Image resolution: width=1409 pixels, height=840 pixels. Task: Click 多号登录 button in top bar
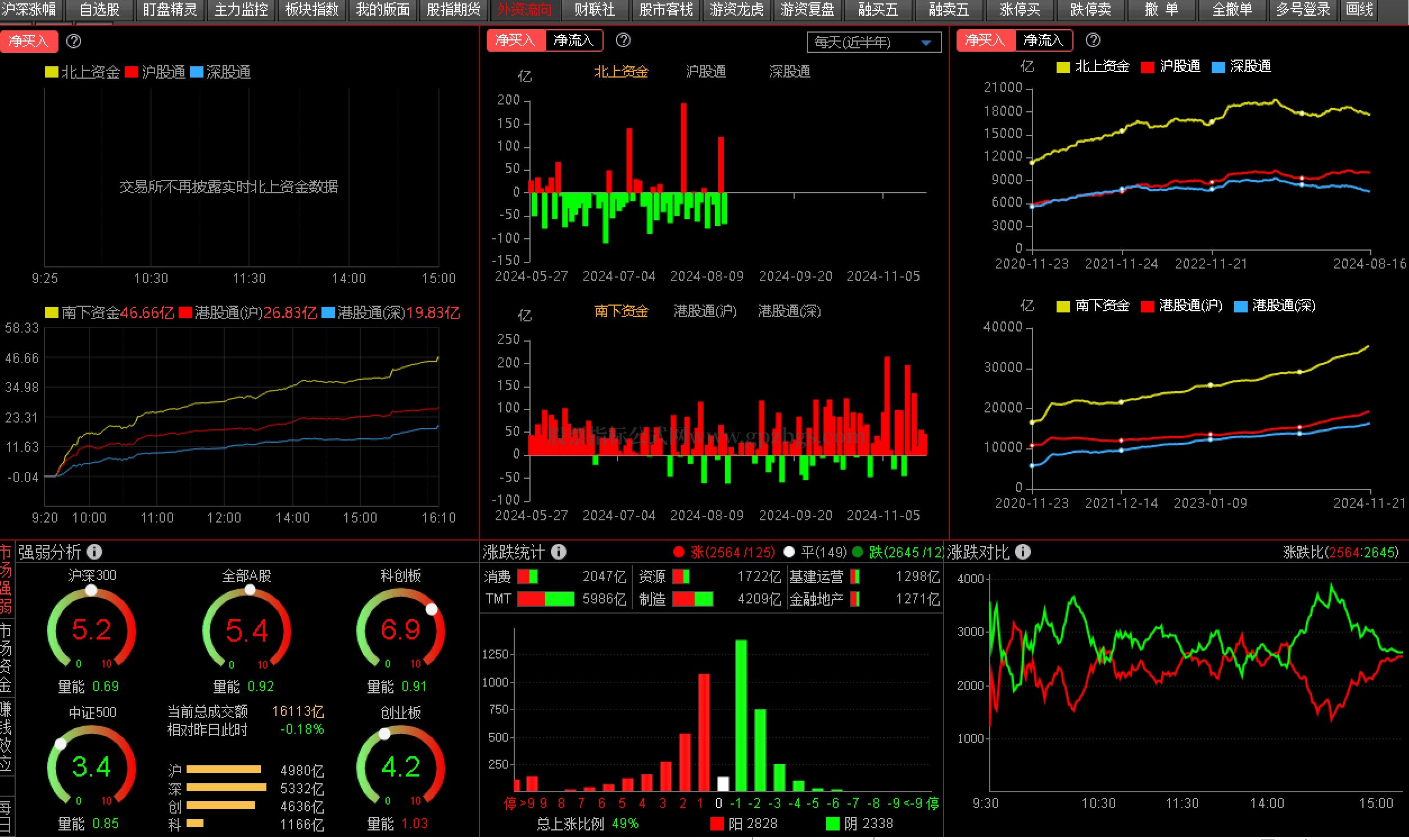(1303, 10)
